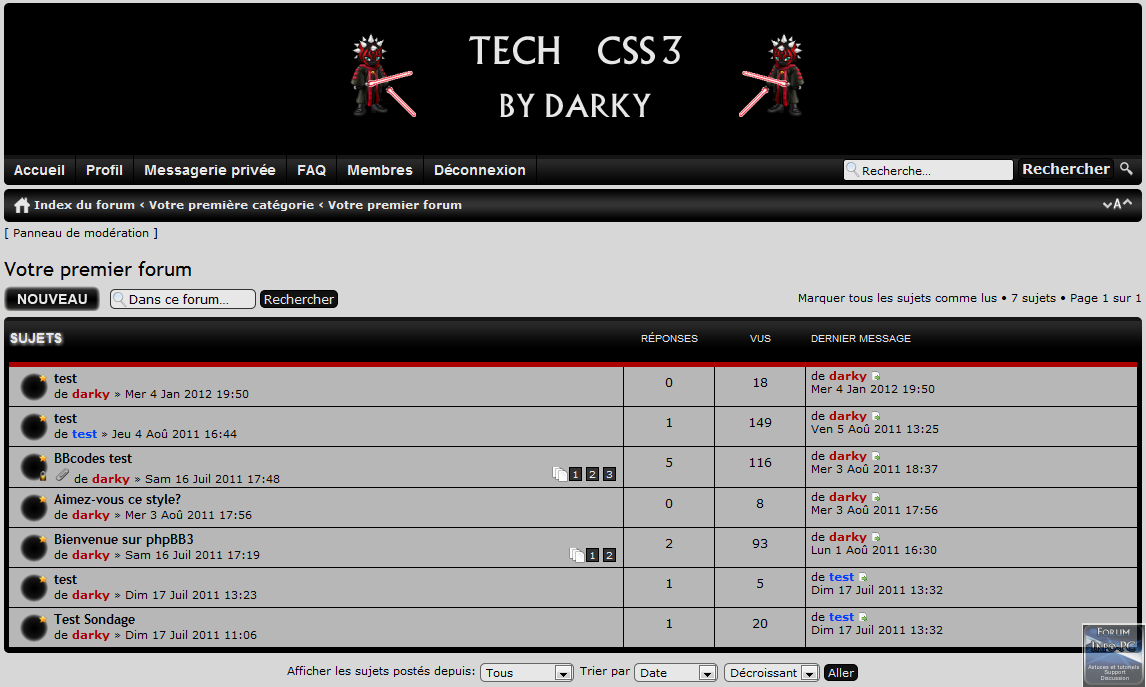Click the topic icon for Aimez-vous ce style?

[x=34, y=507]
